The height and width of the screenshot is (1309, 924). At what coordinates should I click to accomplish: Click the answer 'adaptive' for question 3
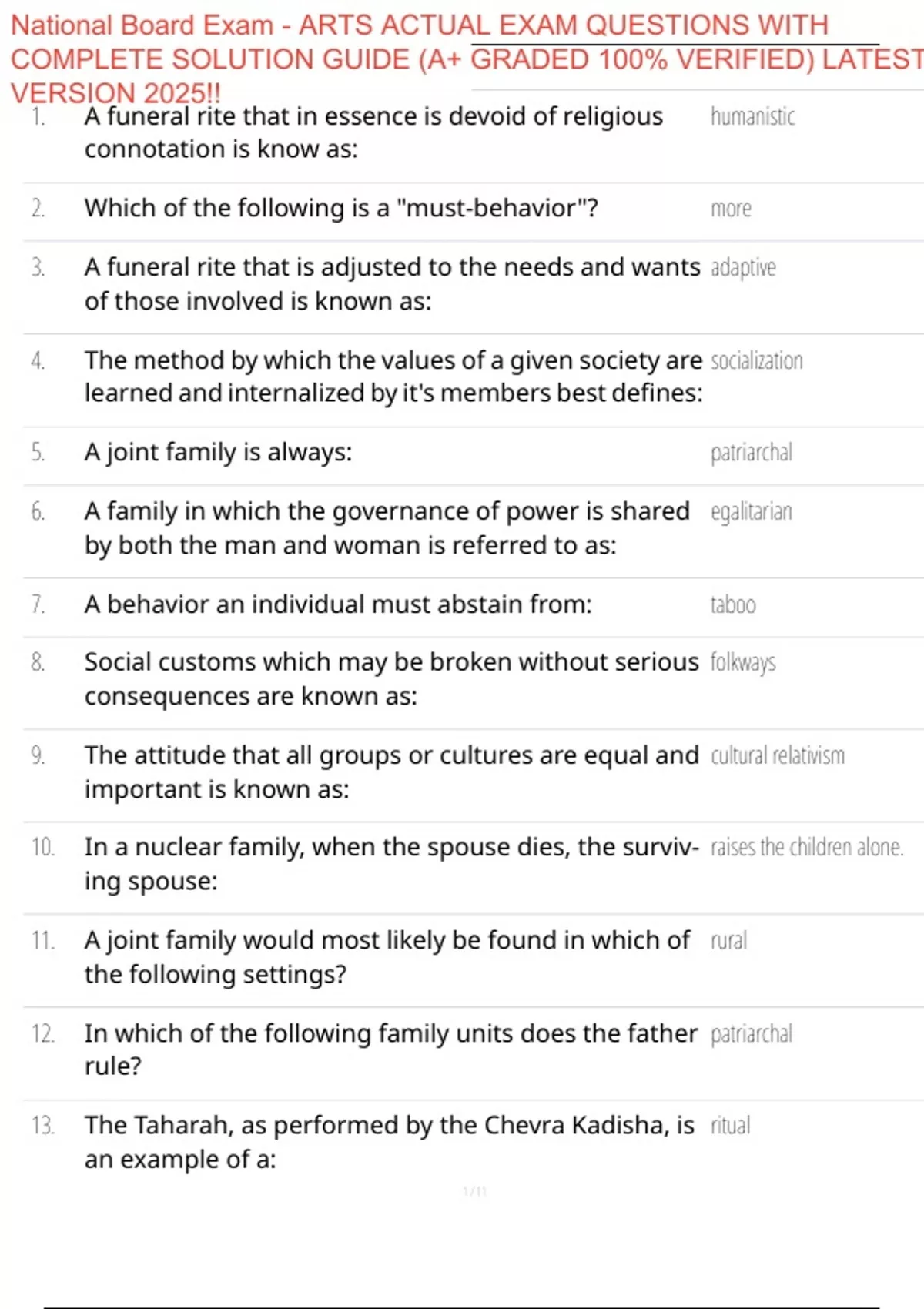tap(743, 268)
